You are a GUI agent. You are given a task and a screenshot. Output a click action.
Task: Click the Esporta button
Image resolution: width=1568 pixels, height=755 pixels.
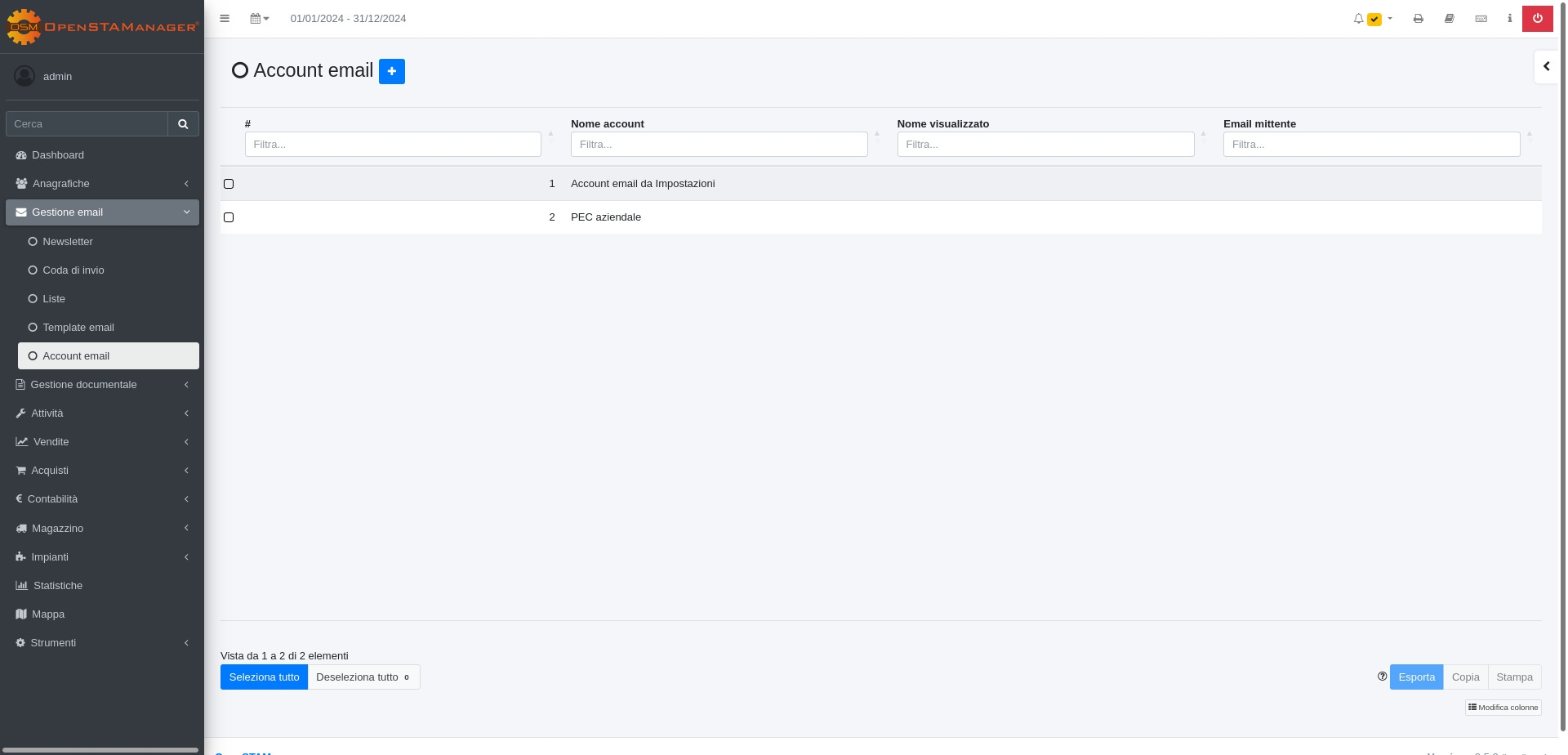[x=1416, y=677]
